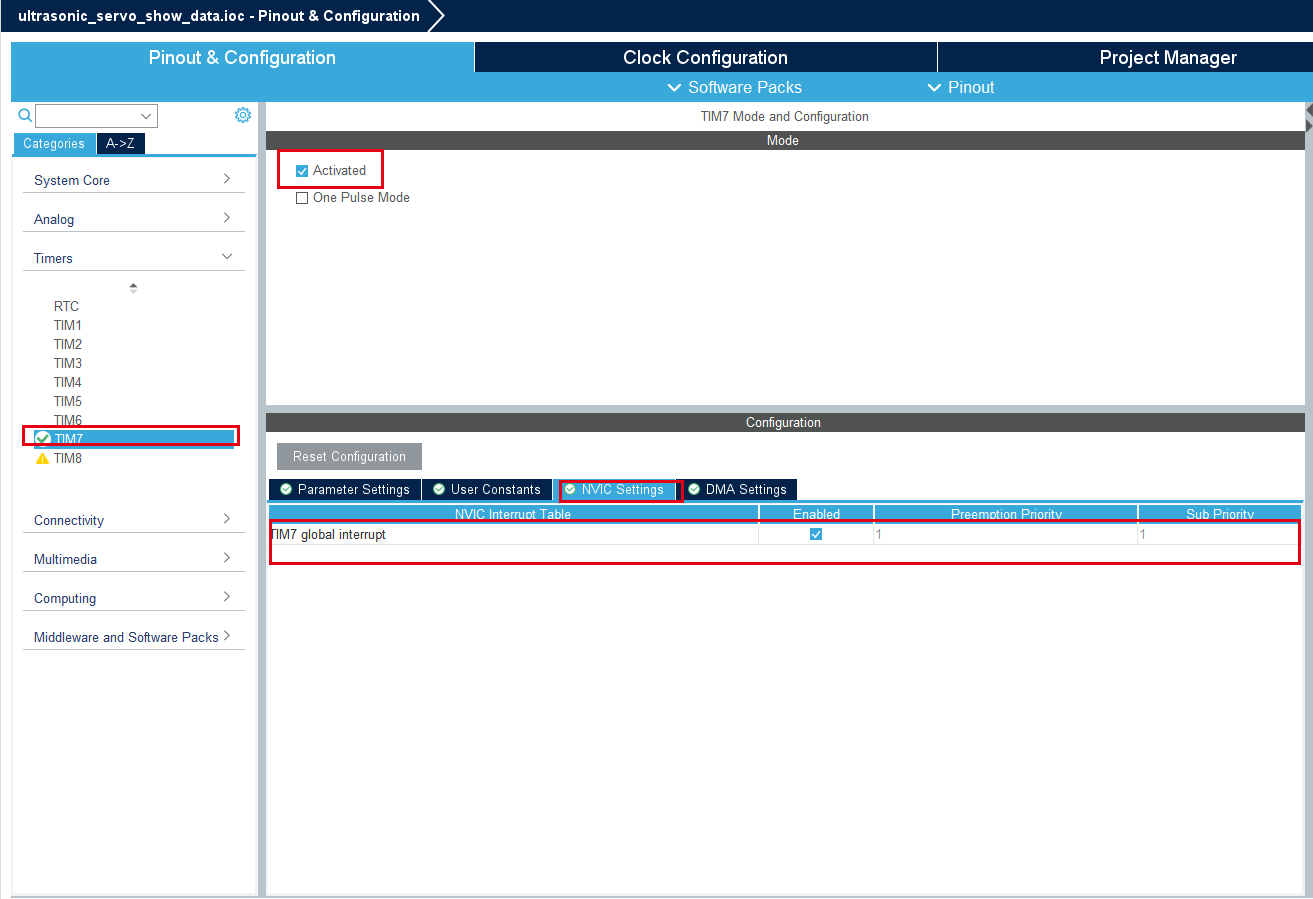This screenshot has height=899, width=1313.
Task: Switch to Clock Configuration tab
Action: tap(705, 57)
